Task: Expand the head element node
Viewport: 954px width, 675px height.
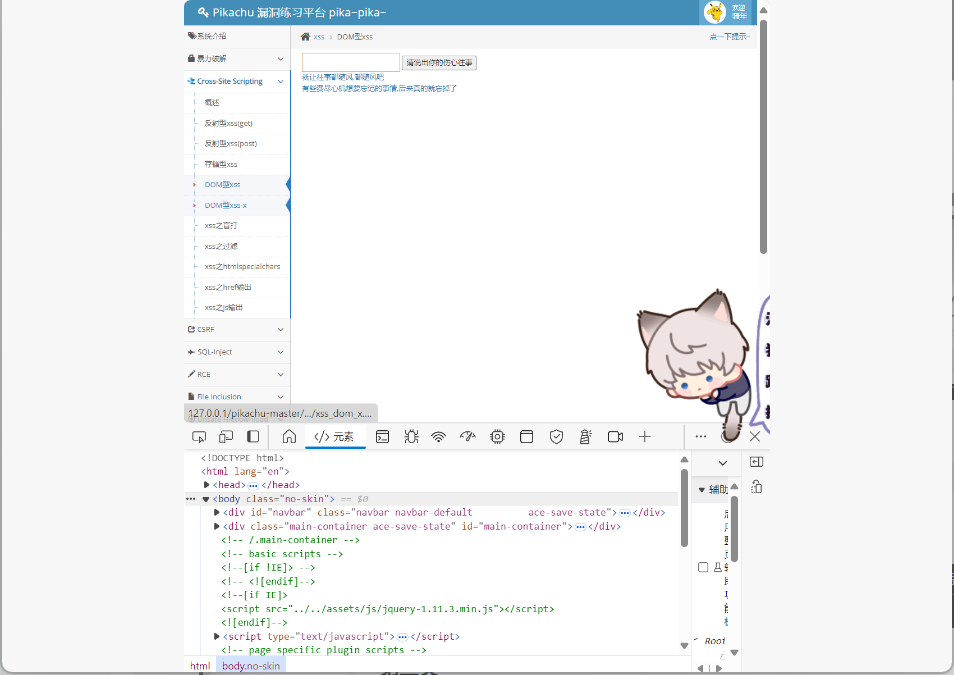Action: coord(207,485)
